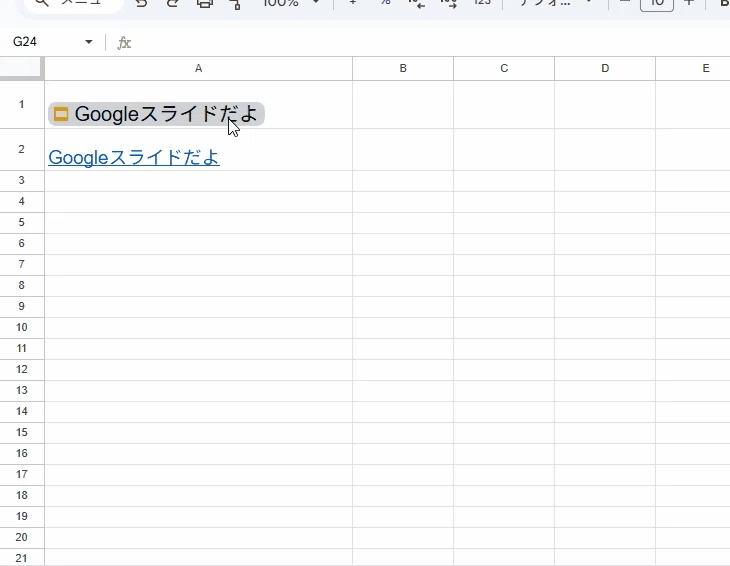
Task: Select row 11 header
Action: [22, 348]
